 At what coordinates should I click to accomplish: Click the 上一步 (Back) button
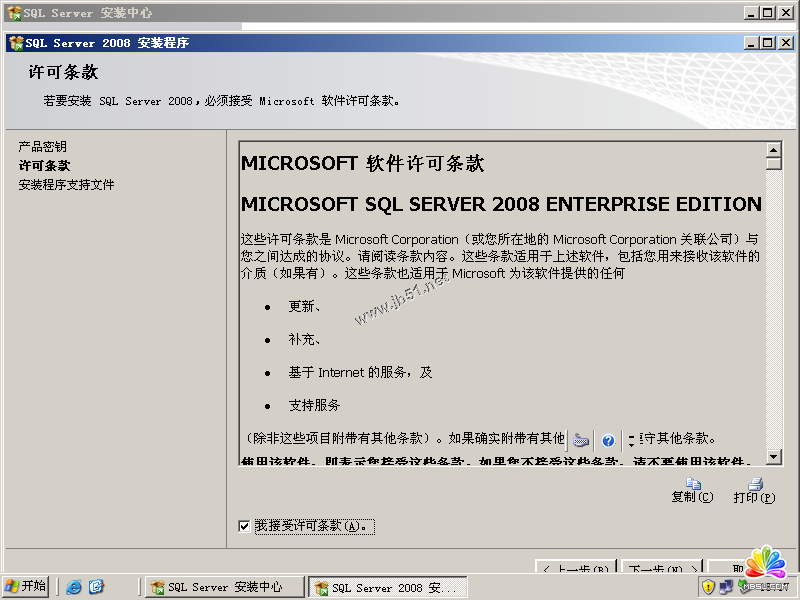[576, 569]
